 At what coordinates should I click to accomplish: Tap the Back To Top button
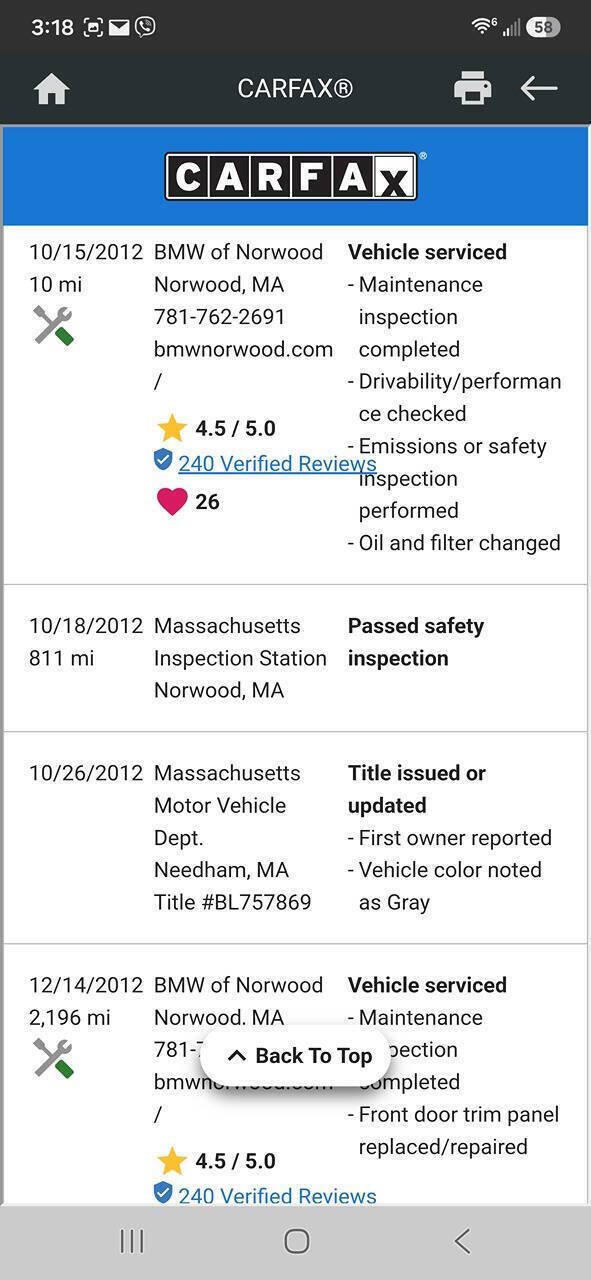click(x=300, y=1055)
